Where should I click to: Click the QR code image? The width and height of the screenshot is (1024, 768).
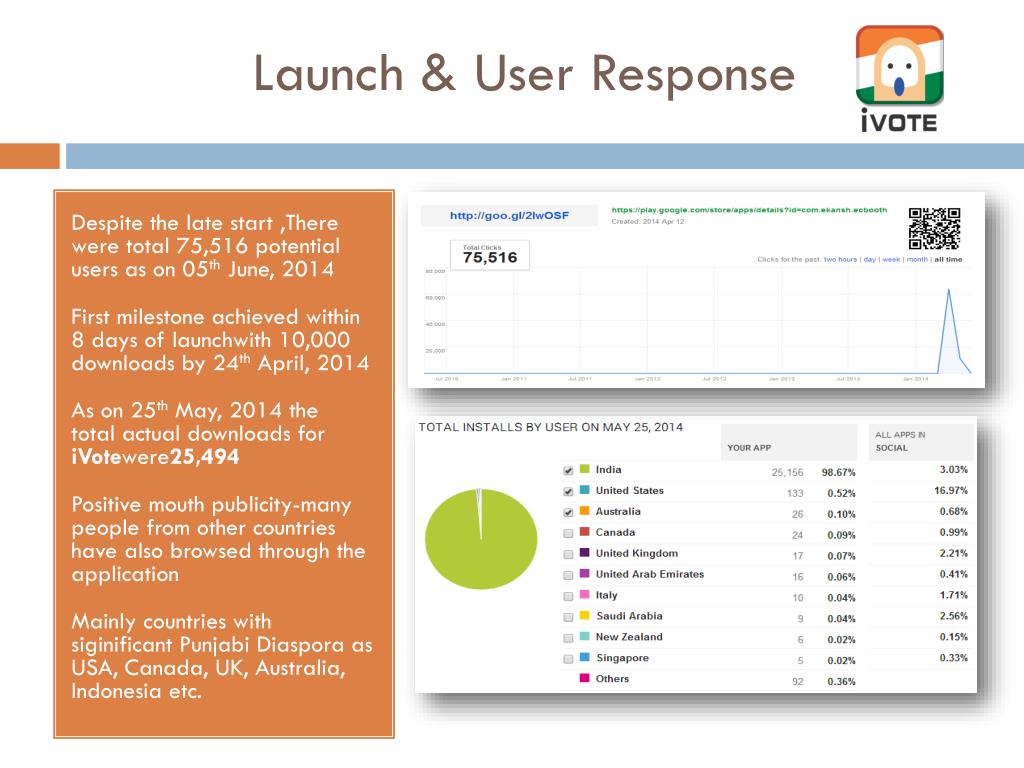(935, 229)
